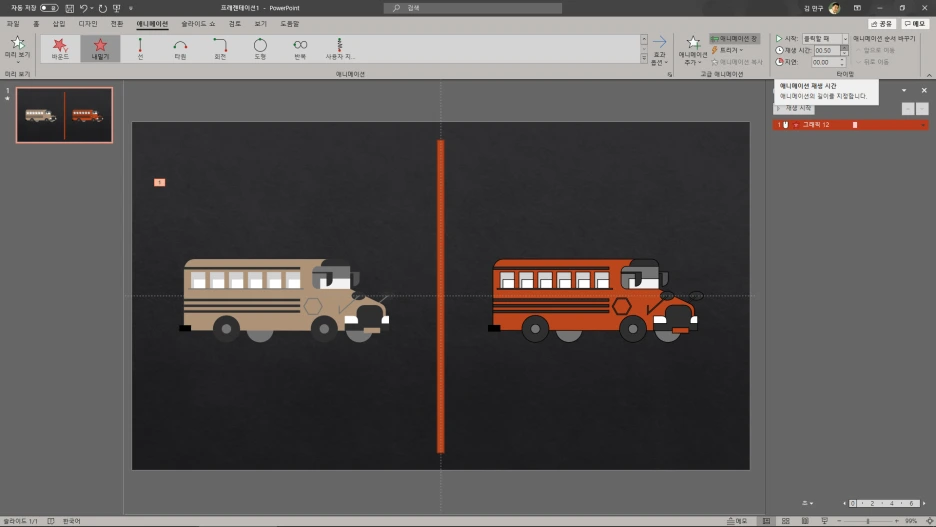The width and height of the screenshot is (936, 527).
Task: Open dropdown arrow of 그래픽 12 entry
Action: pos(923,125)
